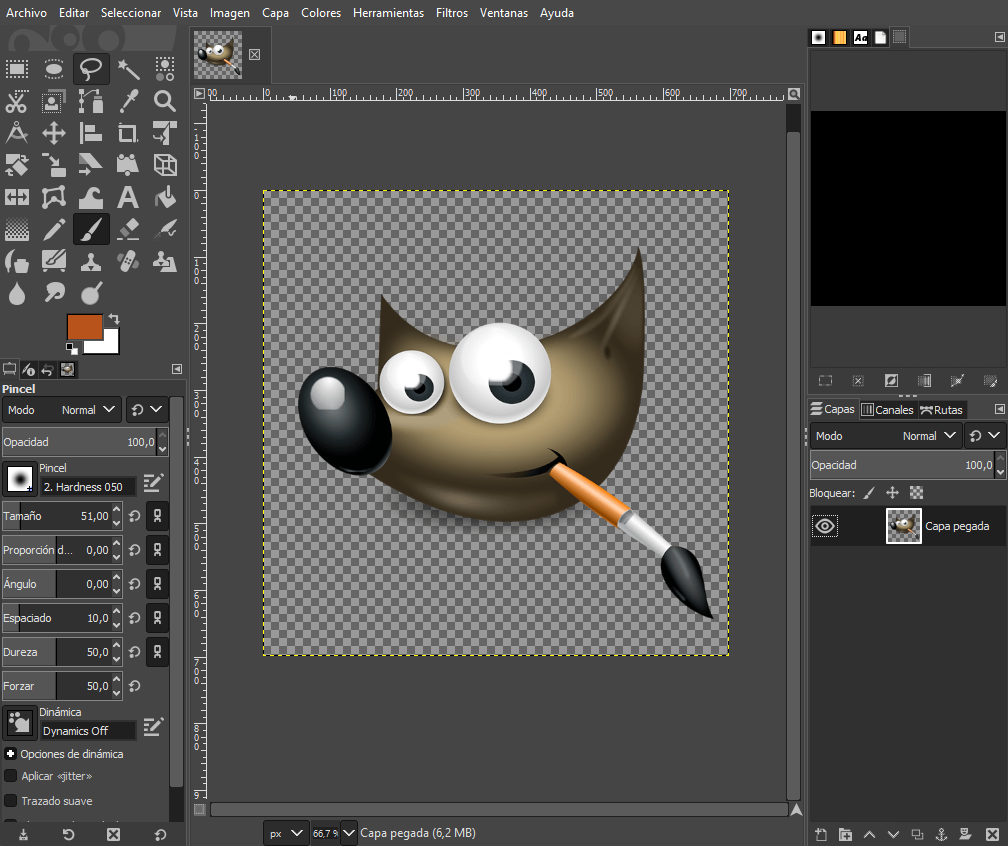Toggle link of Dureza to brush native

(x=158, y=652)
